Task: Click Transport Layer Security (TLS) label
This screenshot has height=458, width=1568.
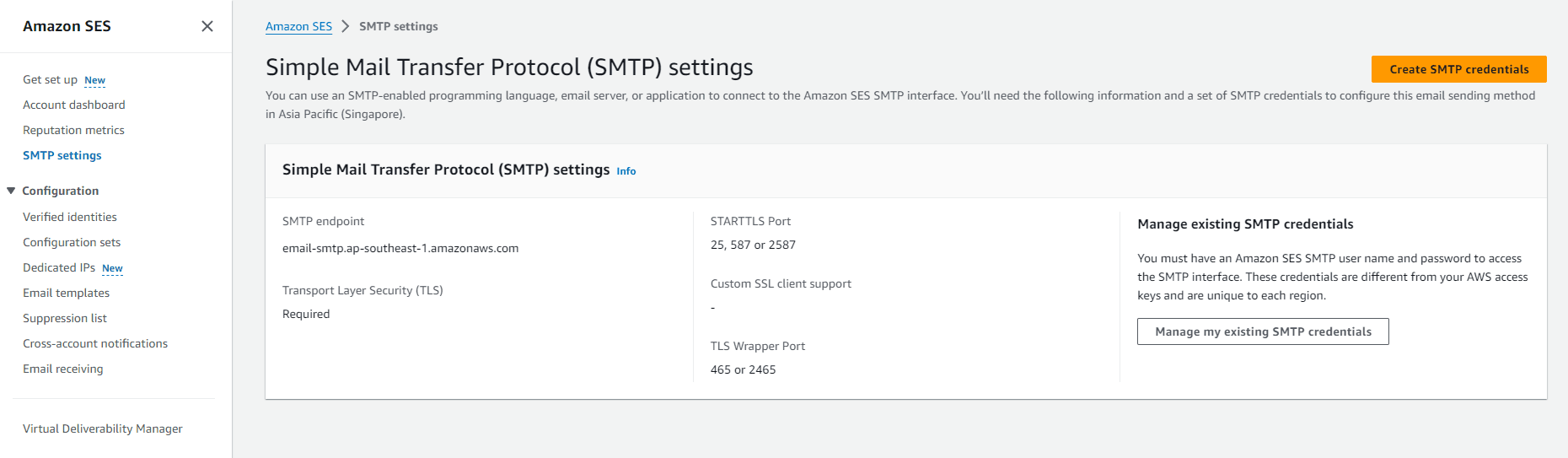Action: (362, 290)
